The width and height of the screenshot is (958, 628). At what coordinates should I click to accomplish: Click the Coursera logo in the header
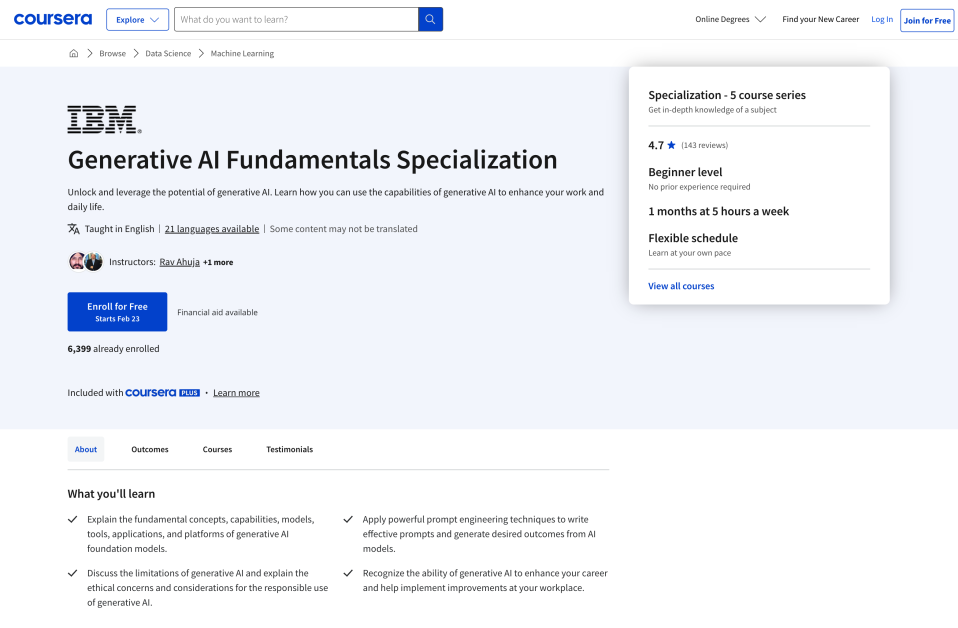click(x=52, y=19)
